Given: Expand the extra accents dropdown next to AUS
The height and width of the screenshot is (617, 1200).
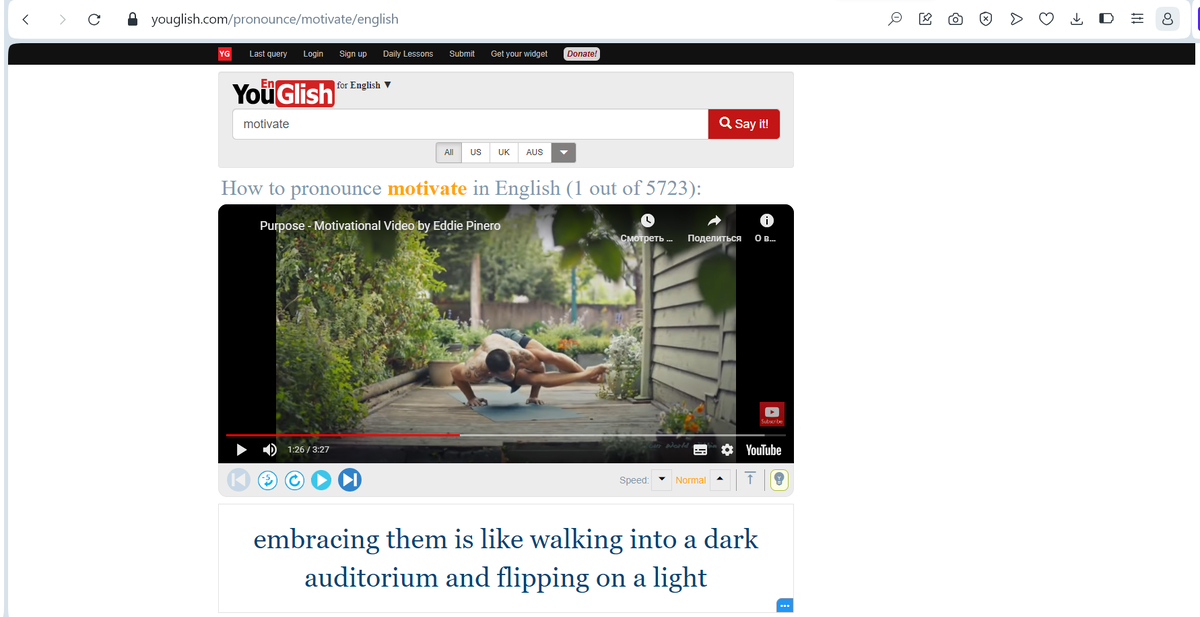Looking at the screenshot, I should pos(562,152).
